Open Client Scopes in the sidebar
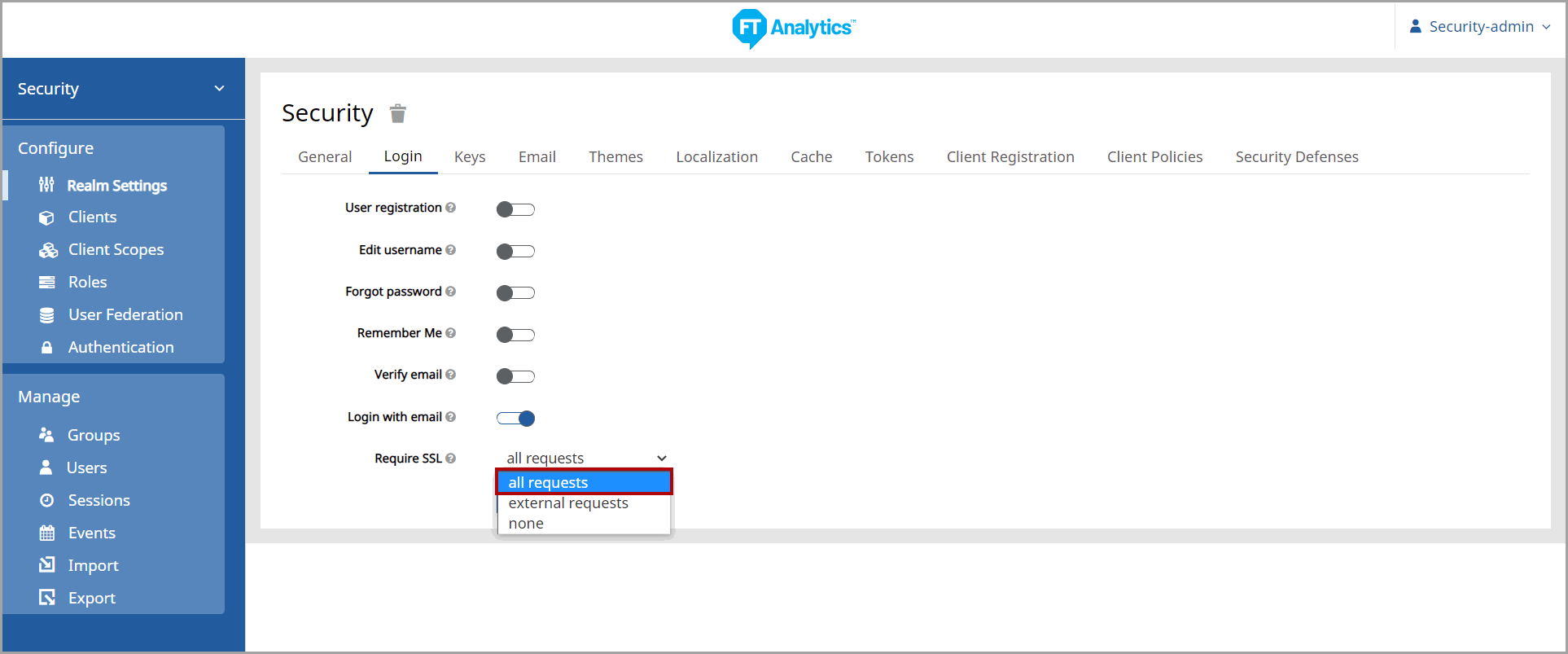 [x=116, y=250]
